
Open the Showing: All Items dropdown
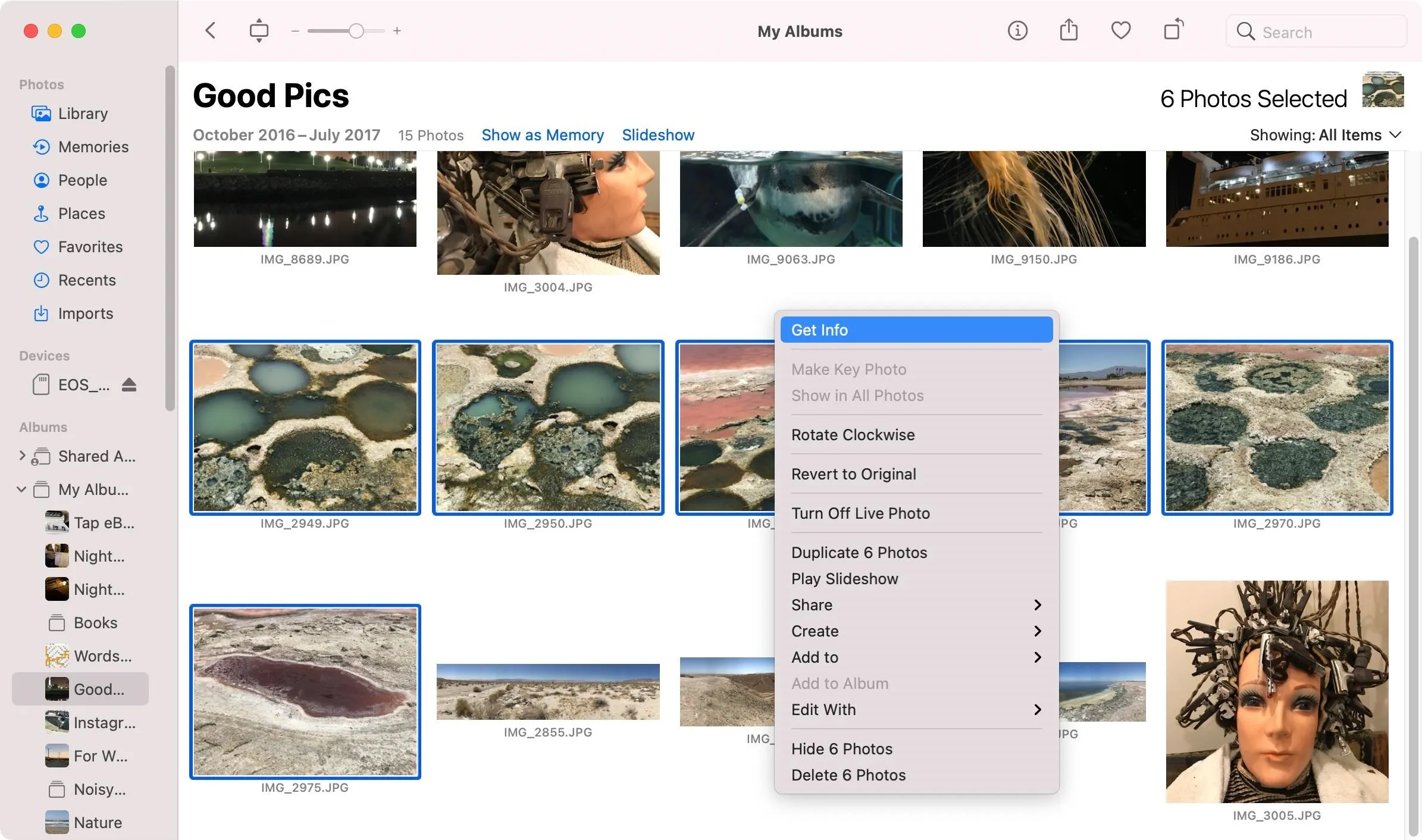pyautogui.click(x=1326, y=135)
